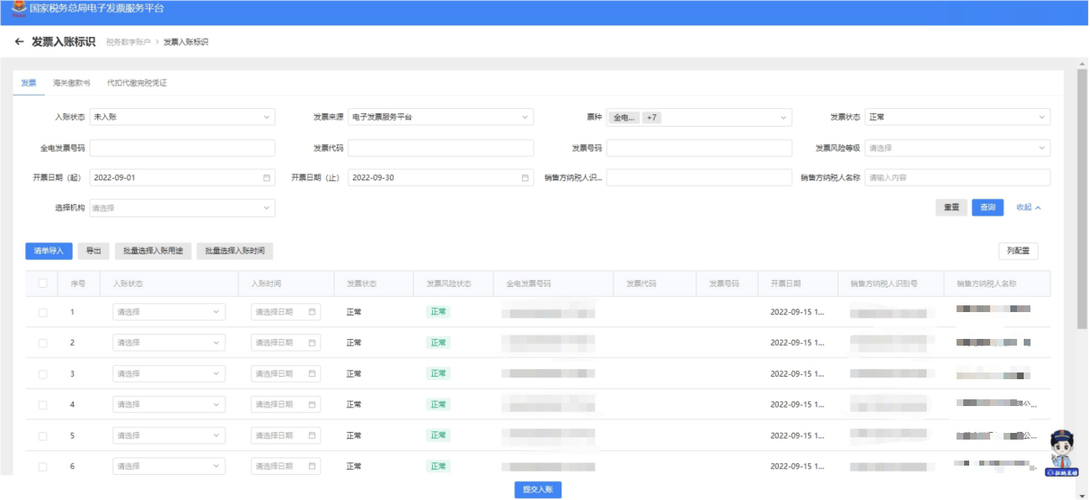Collapse filters with 收起 link
Image resolution: width=1090 pixels, height=500 pixels.
pyautogui.click(x=1028, y=207)
